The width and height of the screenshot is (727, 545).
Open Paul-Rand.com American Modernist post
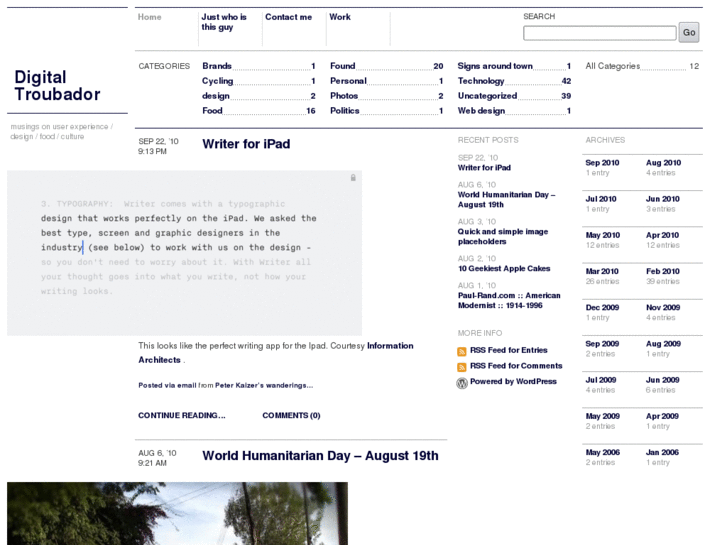point(509,300)
